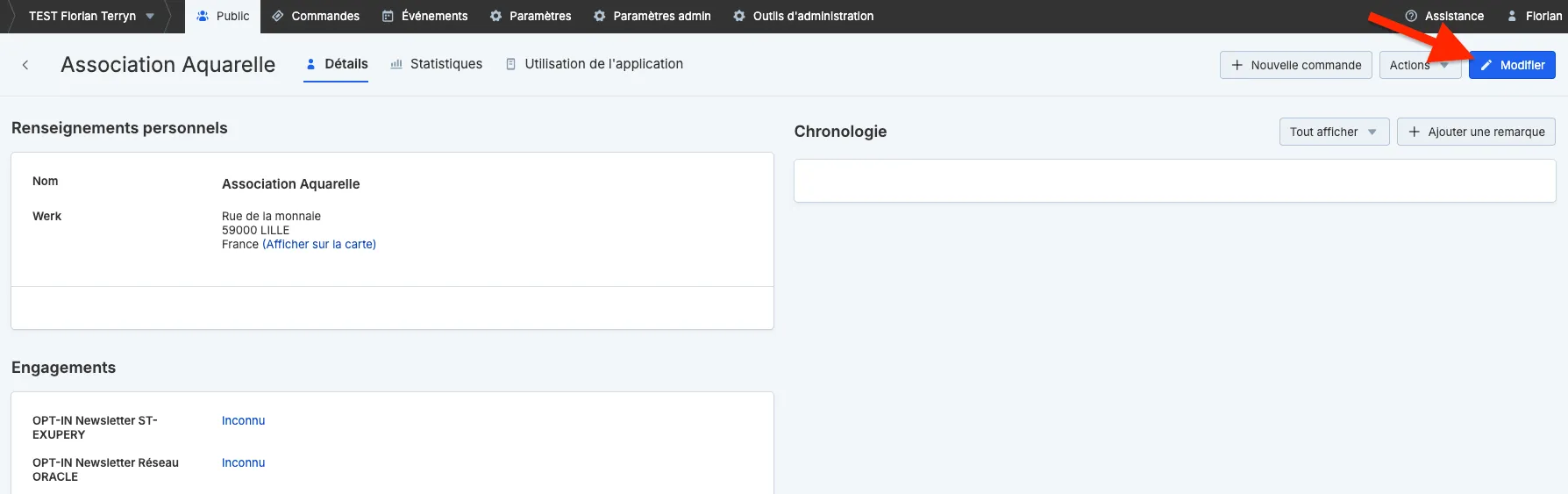Click the calendar icon beside Événements
Viewport: 1568px width, 494px height.
(x=388, y=16)
